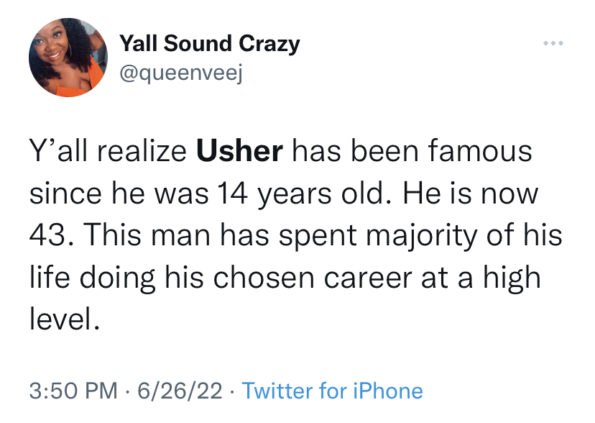Screen dimensions: 595x423
Task: Open the profile picture of Yall Sound Crazy
Action: pos(68,57)
